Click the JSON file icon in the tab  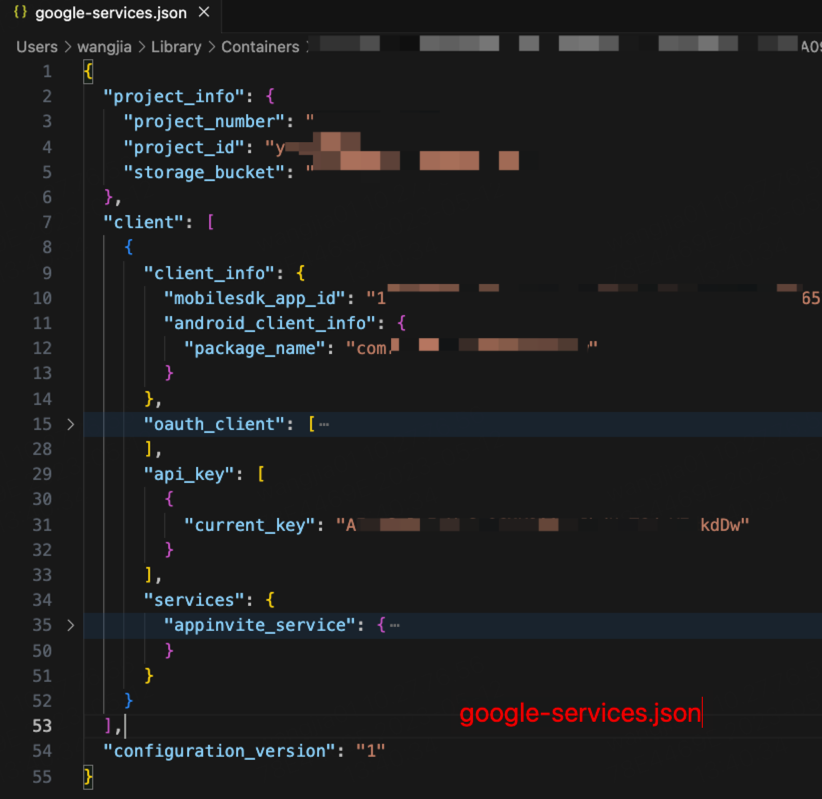[20, 14]
